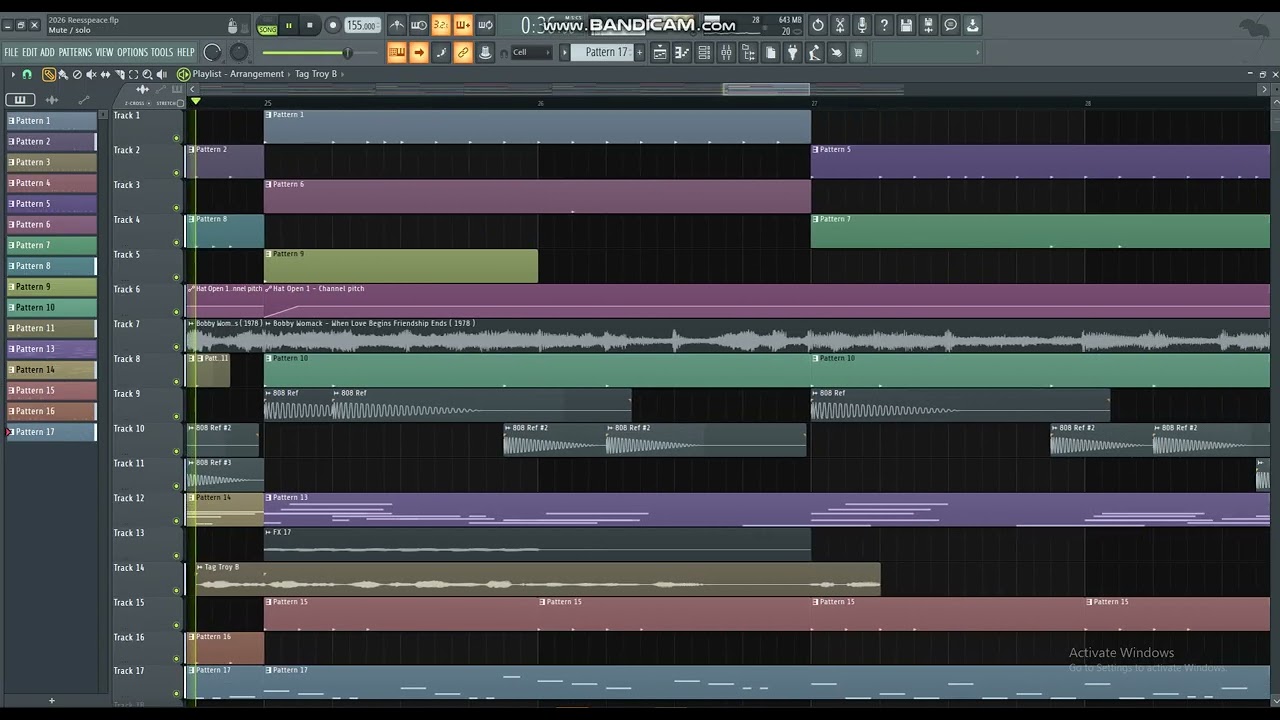Click the record button

click(333, 26)
